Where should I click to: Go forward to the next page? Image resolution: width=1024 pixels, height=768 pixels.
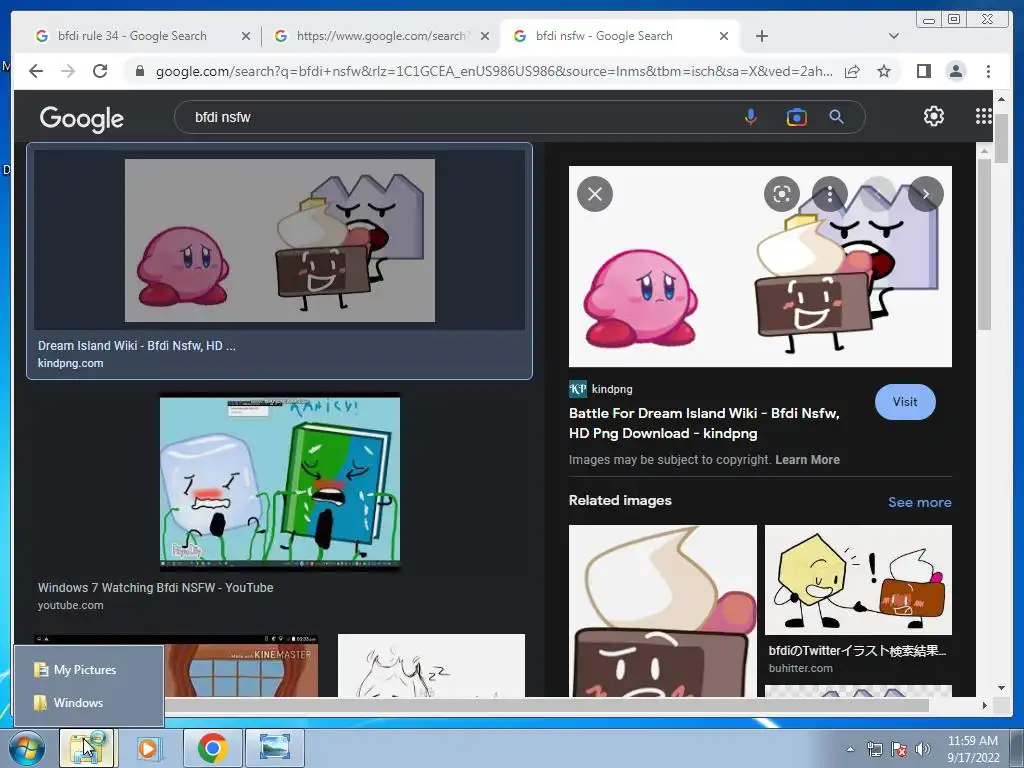(x=68, y=71)
